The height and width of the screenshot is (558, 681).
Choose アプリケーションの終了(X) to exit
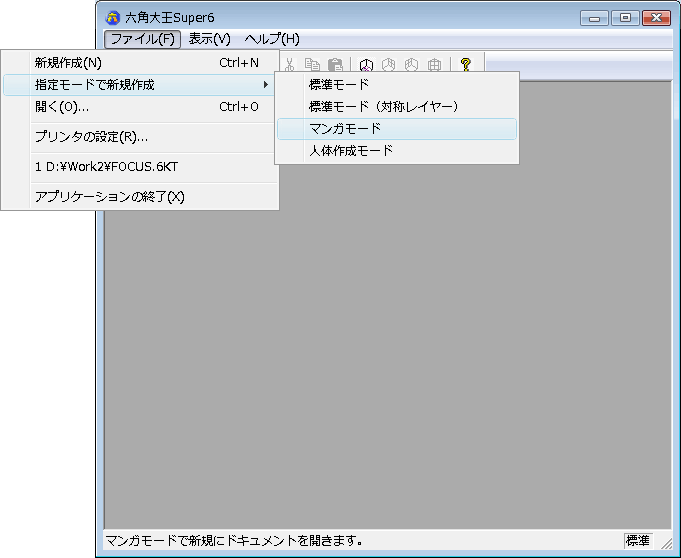click(x=140, y=197)
